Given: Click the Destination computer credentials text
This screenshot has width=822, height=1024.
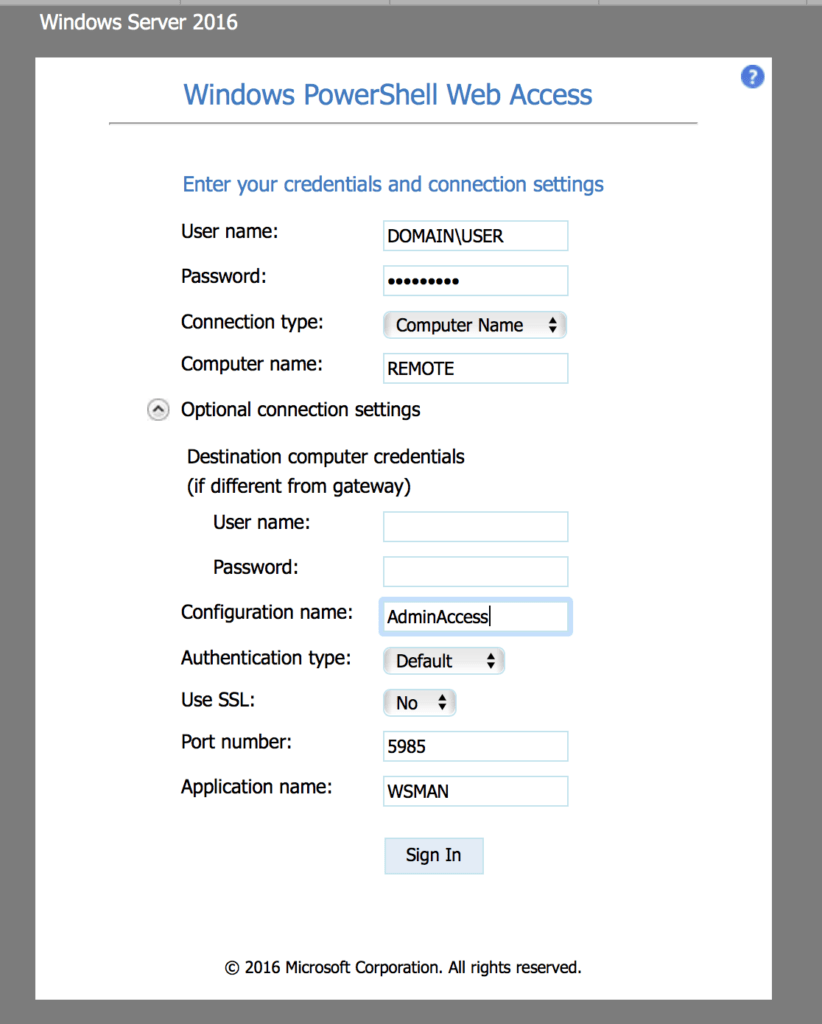Looking at the screenshot, I should point(325,471).
